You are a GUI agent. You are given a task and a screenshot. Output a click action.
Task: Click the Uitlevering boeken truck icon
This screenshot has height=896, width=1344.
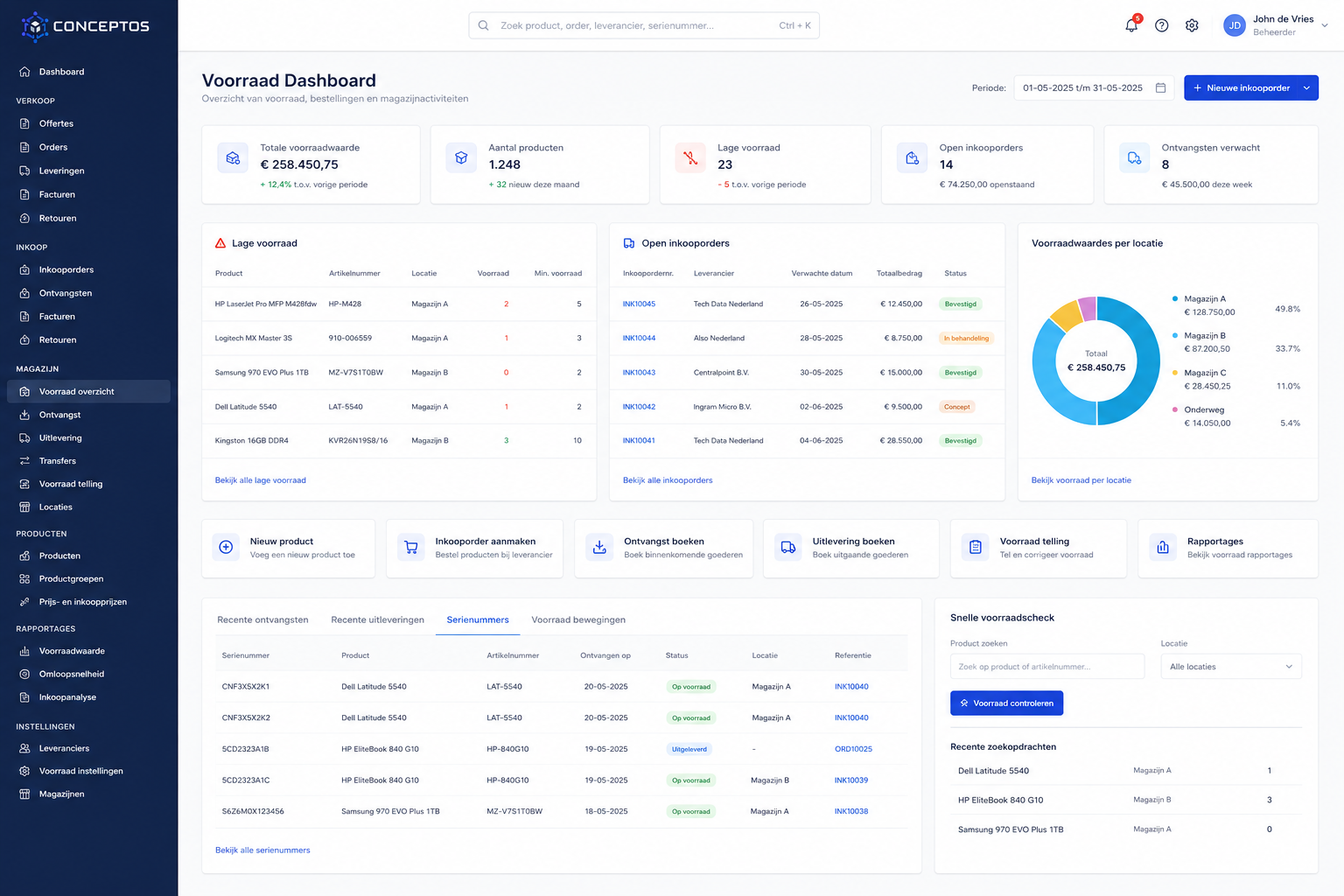tap(788, 548)
